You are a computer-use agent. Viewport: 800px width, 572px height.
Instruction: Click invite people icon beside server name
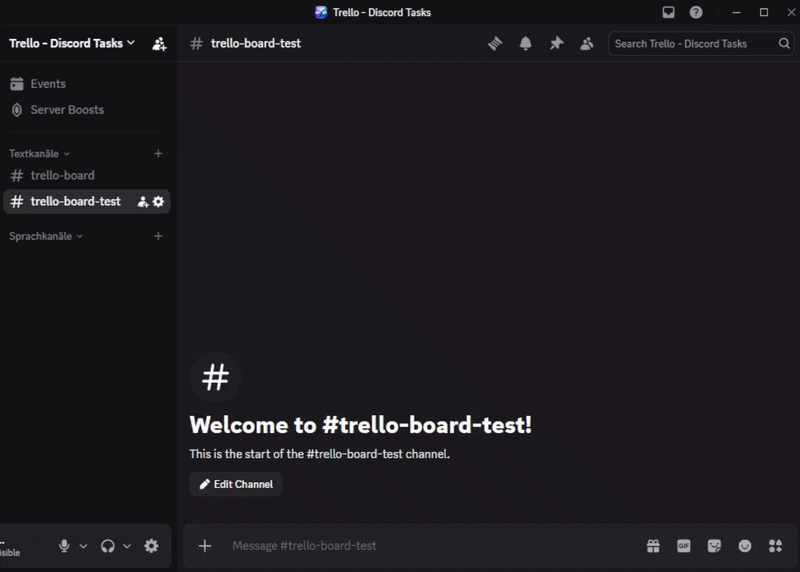[x=159, y=44]
